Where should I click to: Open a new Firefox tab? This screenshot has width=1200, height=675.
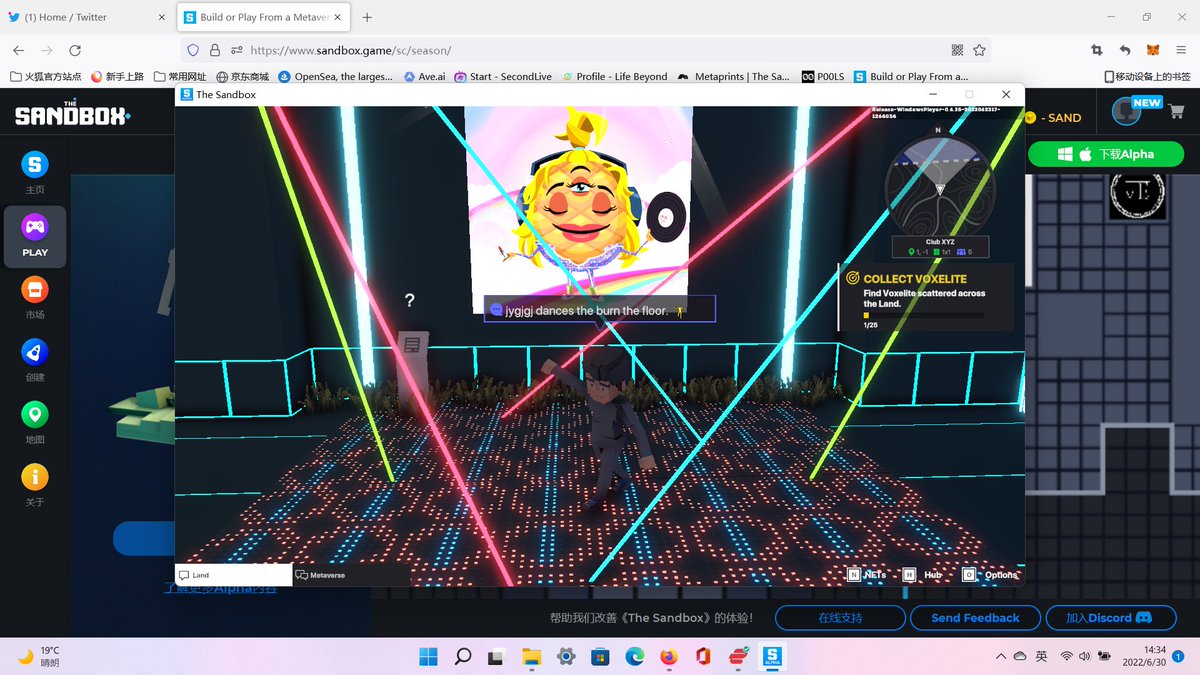point(367,17)
